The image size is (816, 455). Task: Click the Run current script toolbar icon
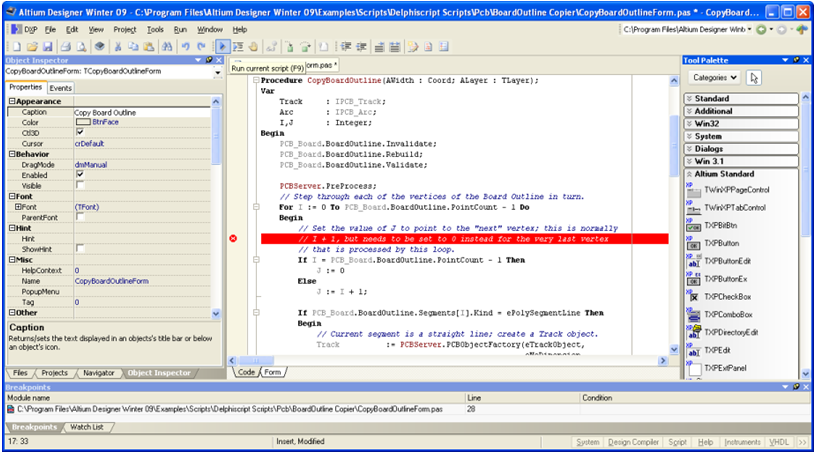tap(222, 47)
